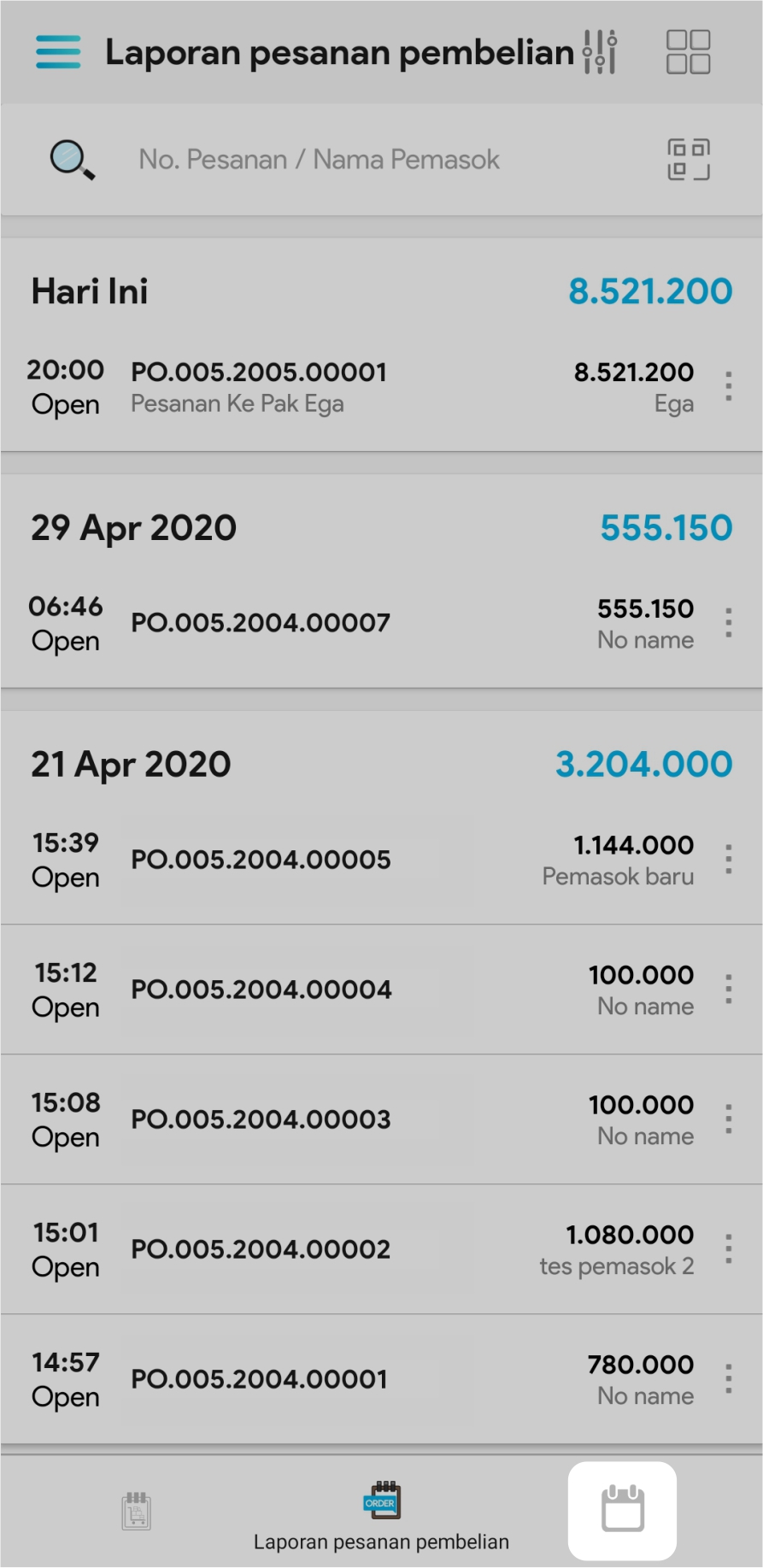The width and height of the screenshot is (763, 1568).
Task: Open options for order PO.005.2004.00005
Action: (x=728, y=859)
